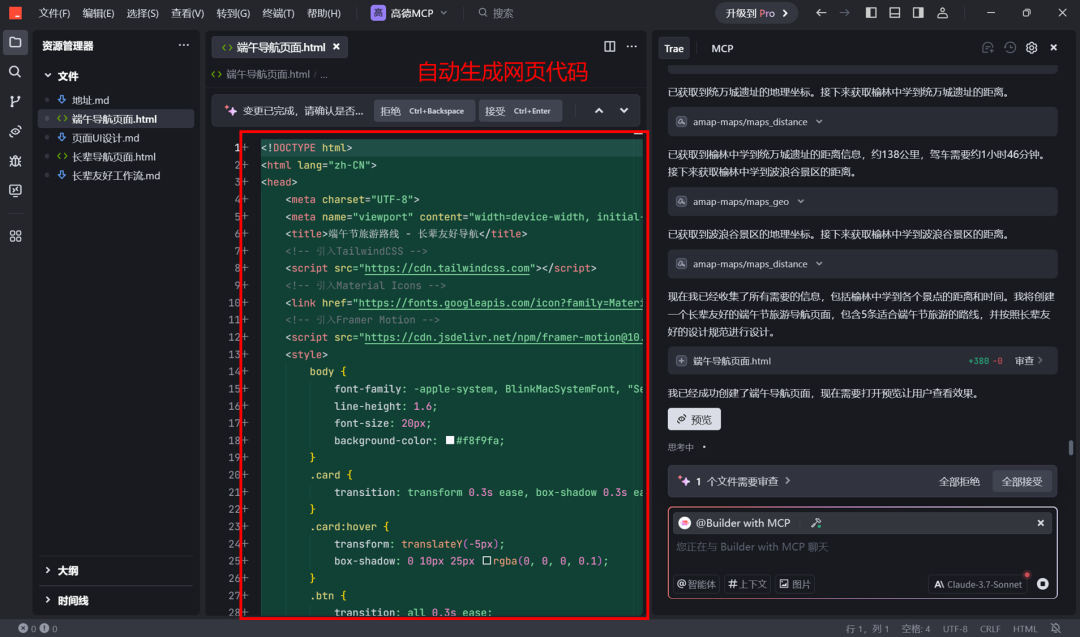Viewport: 1080px width, 637px height.
Task: Toggle the left sidebar layout icon
Action: [871, 13]
